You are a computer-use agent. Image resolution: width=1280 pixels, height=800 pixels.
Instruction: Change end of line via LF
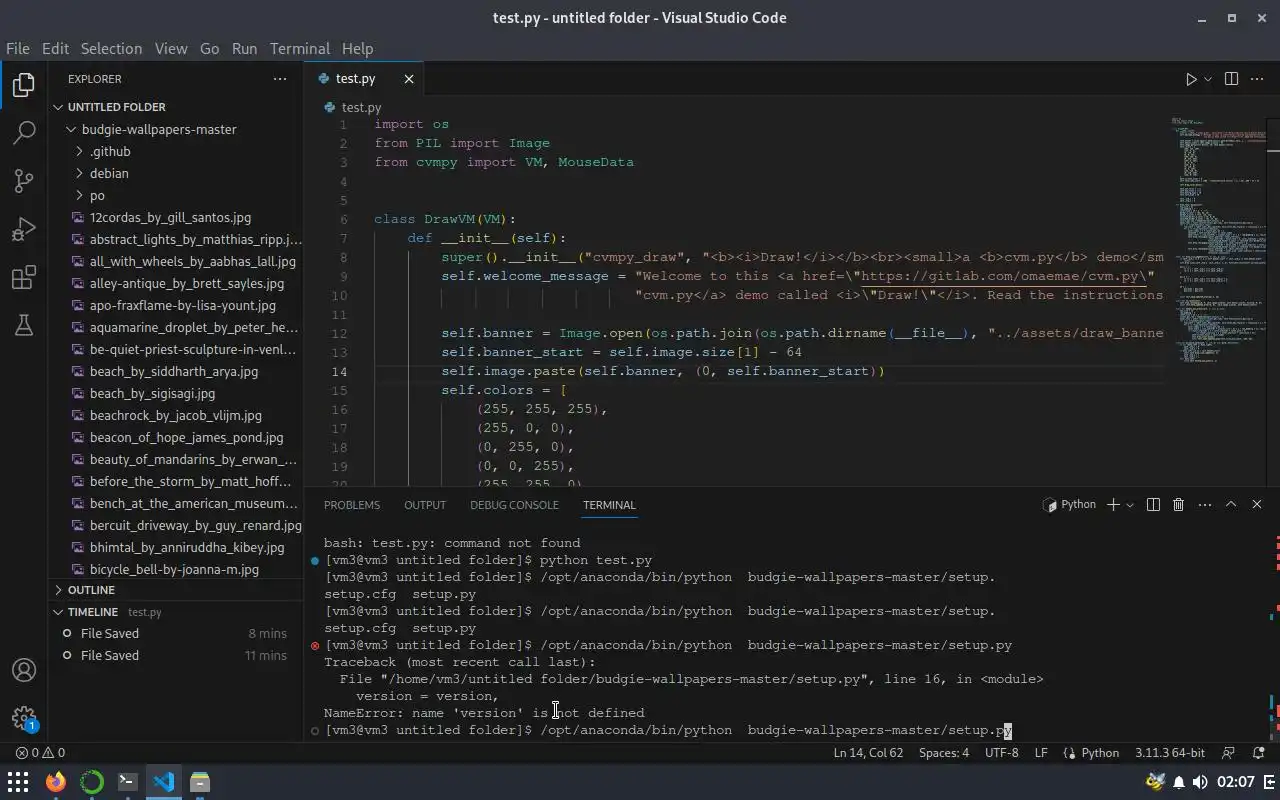point(1041,753)
